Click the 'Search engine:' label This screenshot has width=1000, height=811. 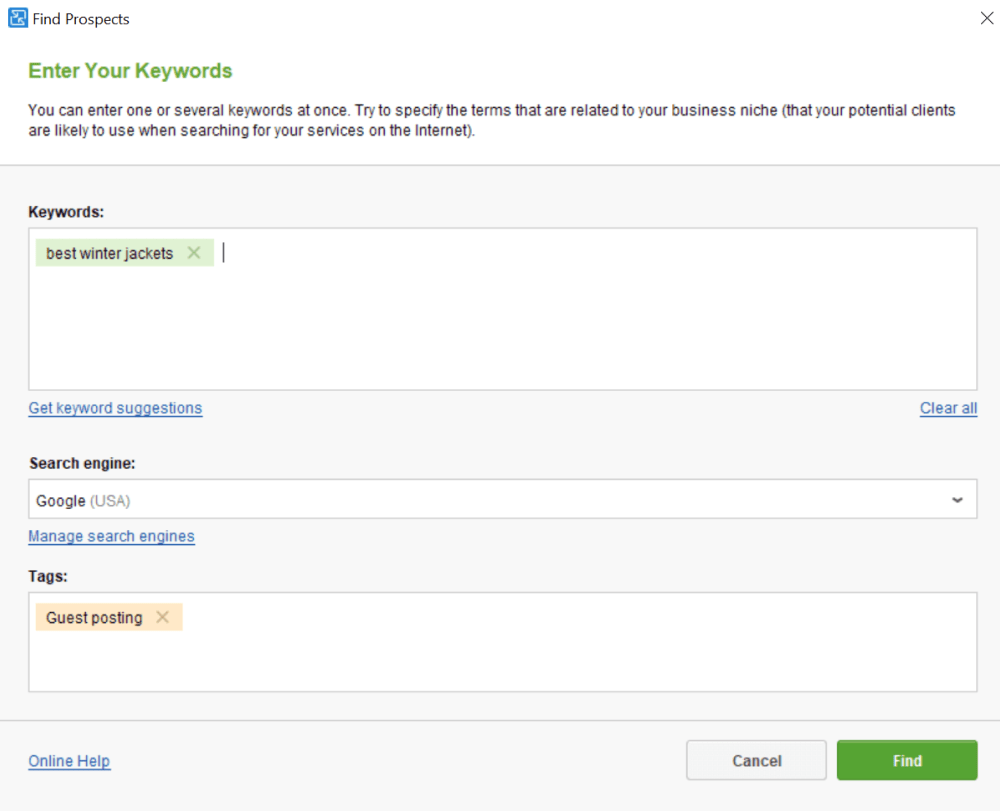82,464
